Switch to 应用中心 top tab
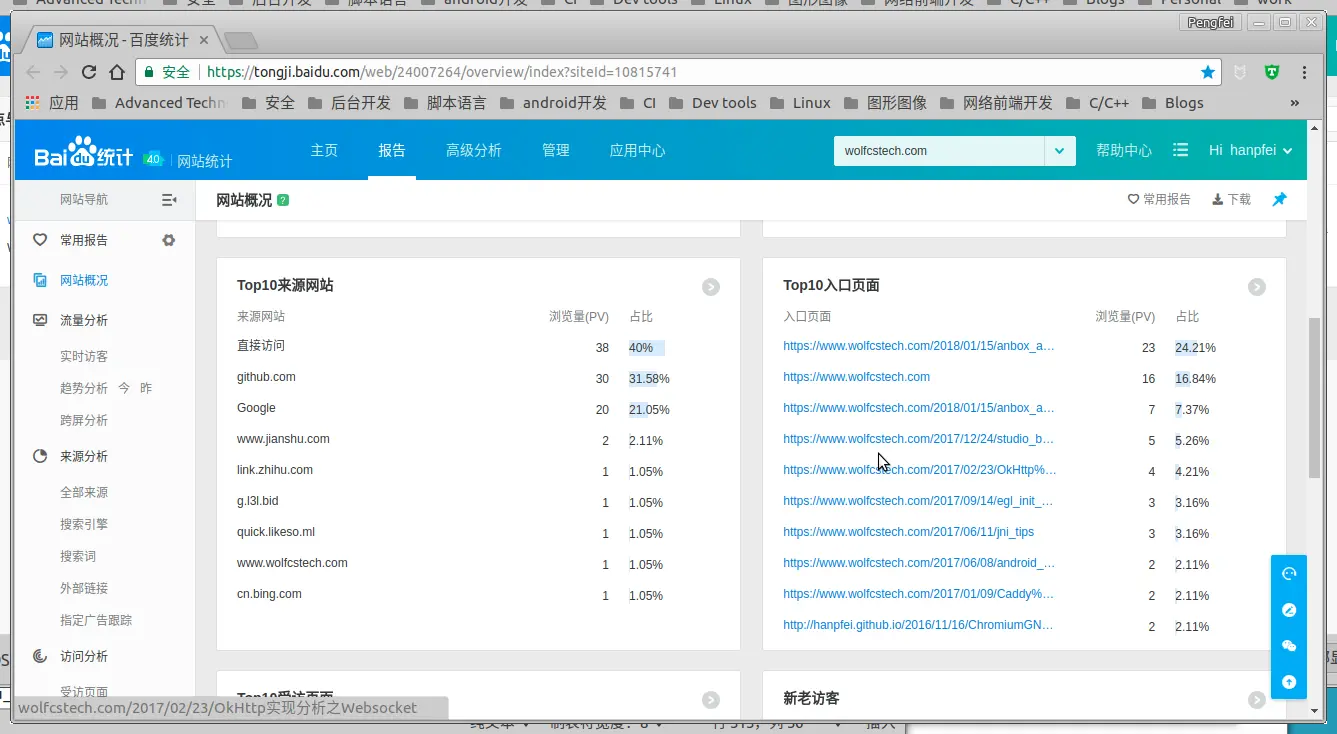1337x734 pixels. point(638,150)
